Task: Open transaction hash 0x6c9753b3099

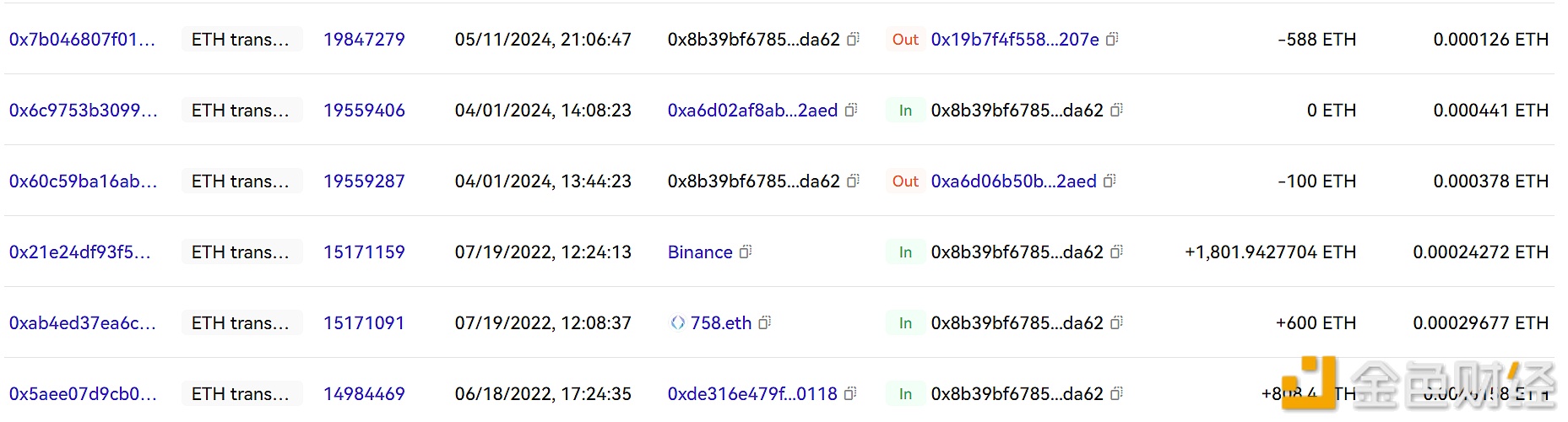Action: coord(83,110)
